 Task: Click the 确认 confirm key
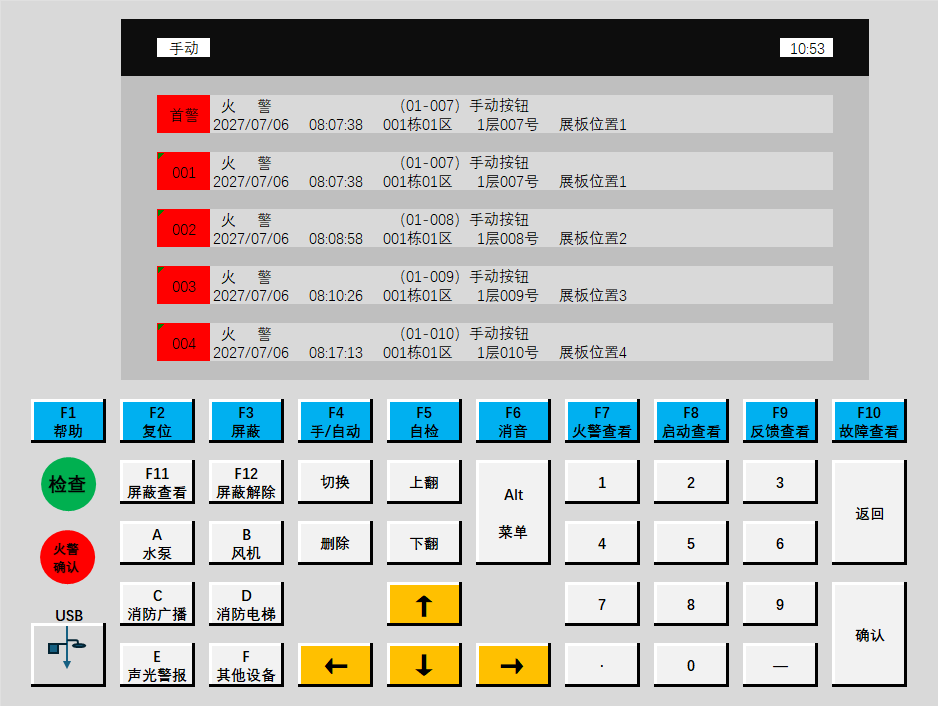(869, 635)
